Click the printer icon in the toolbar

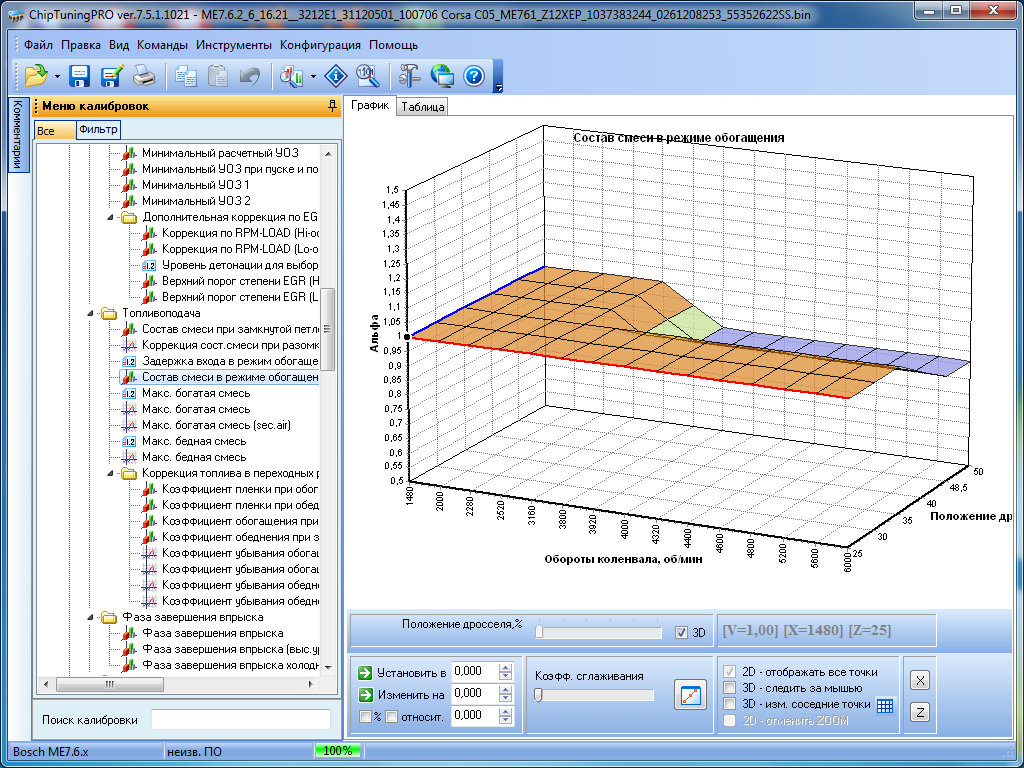(x=144, y=76)
